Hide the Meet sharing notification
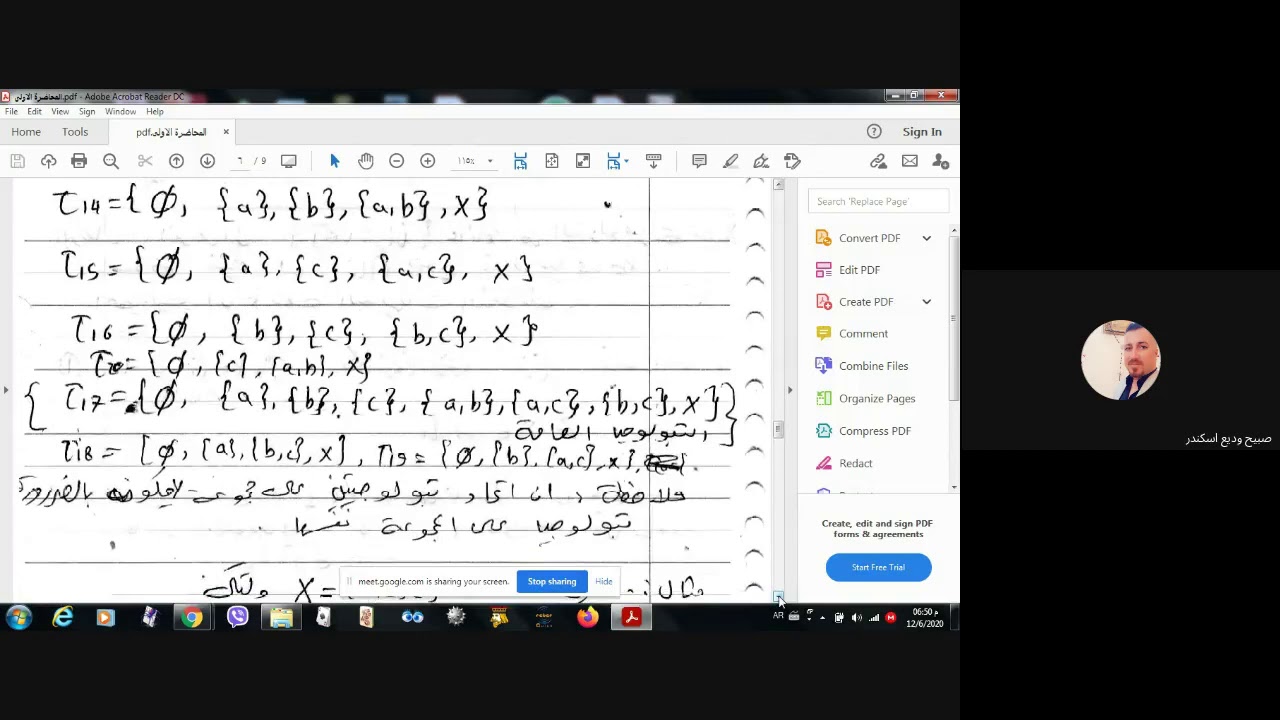 604,582
